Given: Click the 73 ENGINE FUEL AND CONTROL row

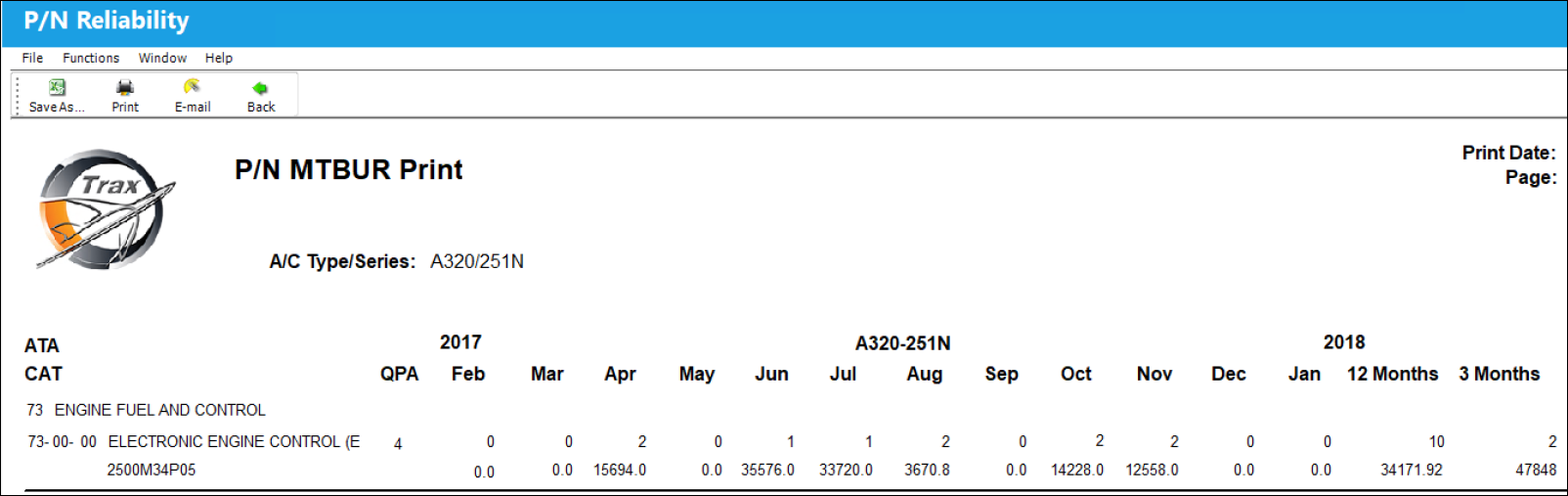Looking at the screenshot, I should (x=146, y=410).
